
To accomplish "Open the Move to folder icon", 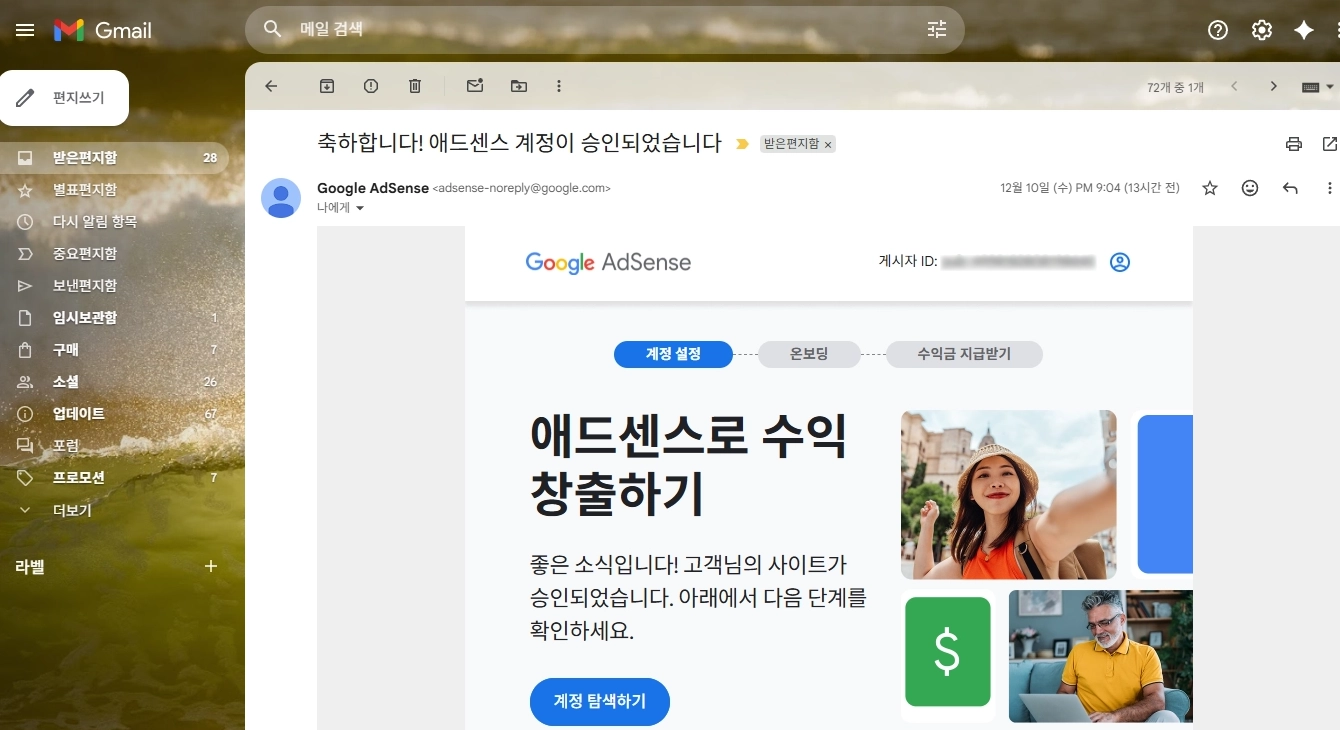I will point(519,86).
